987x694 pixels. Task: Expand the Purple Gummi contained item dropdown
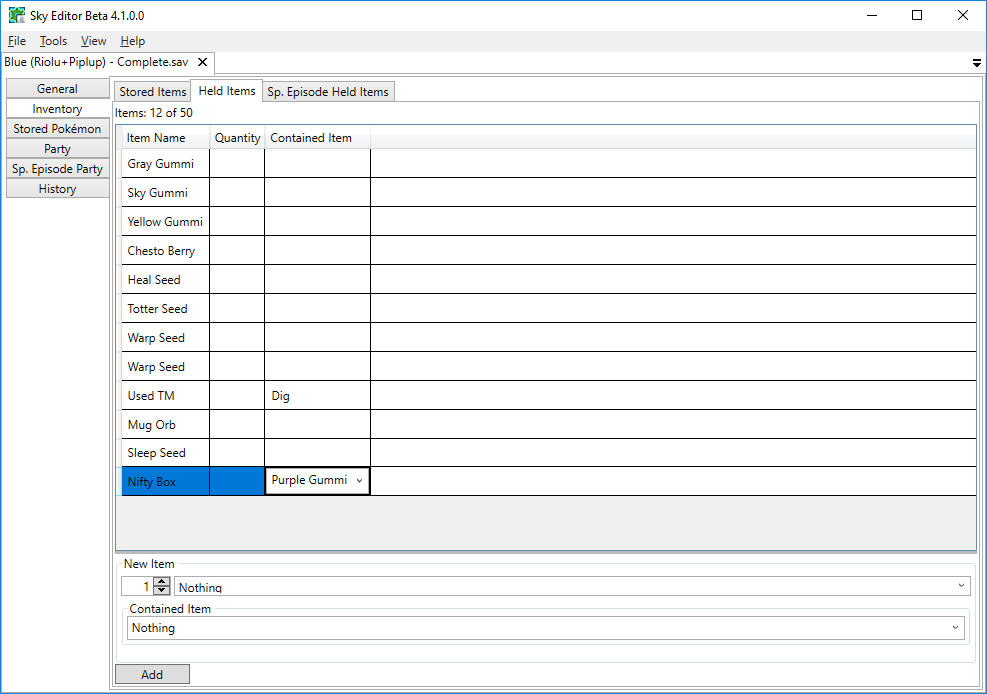tap(359, 481)
